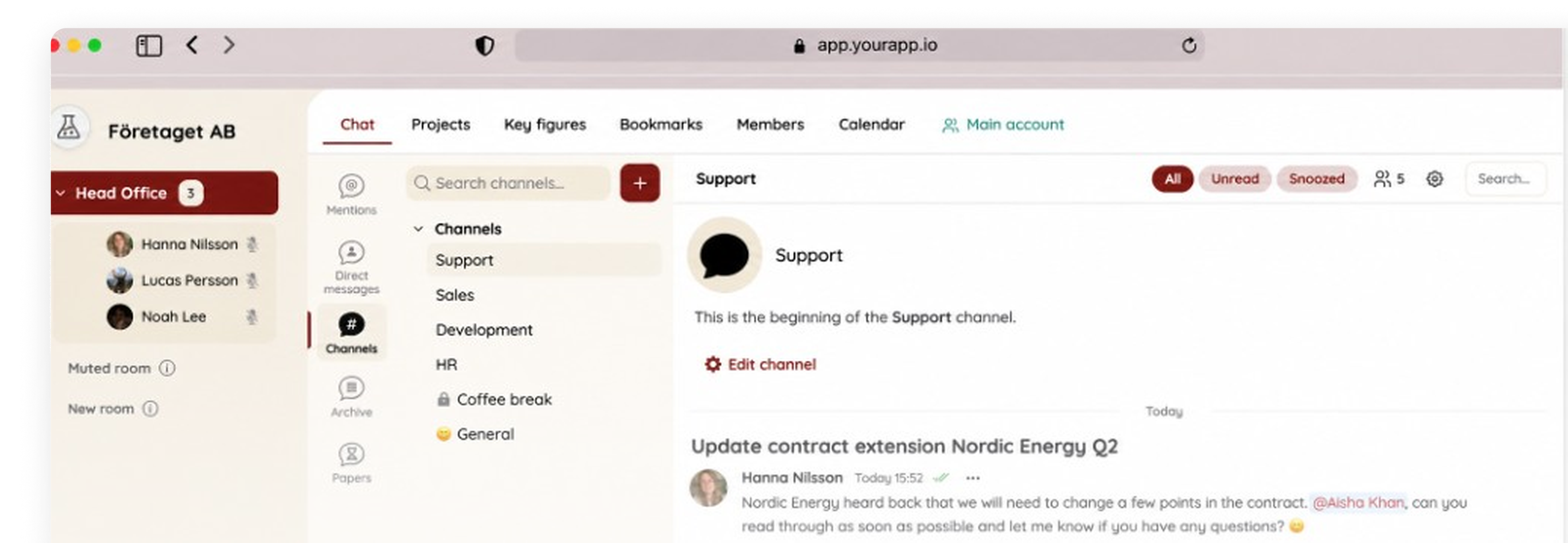Toggle the Unread filter

(1235, 179)
